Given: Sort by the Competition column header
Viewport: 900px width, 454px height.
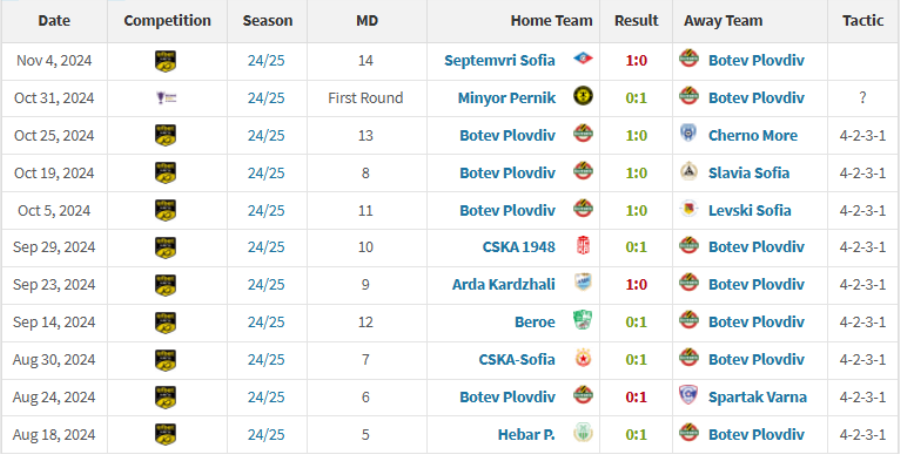Looking at the screenshot, I should click(x=167, y=21).
